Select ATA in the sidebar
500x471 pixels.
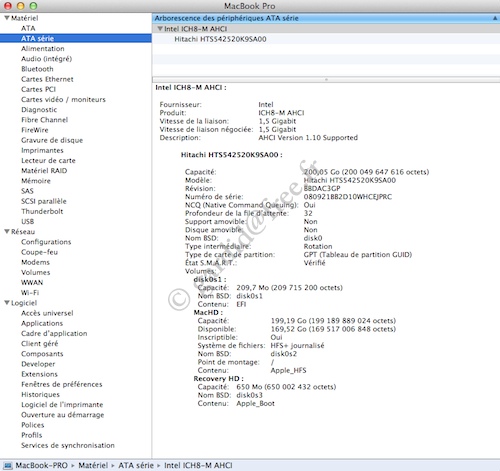point(28,28)
